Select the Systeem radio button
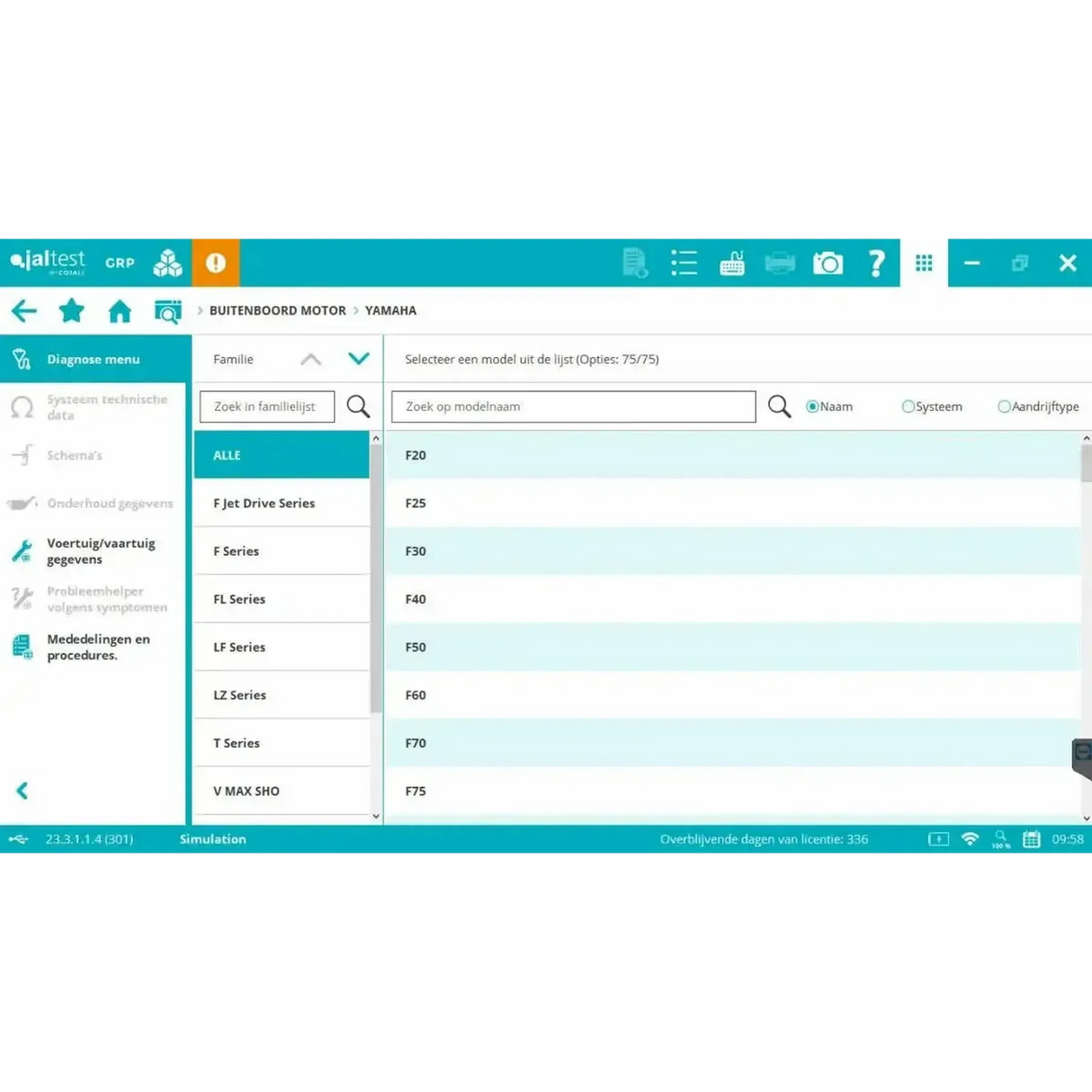The image size is (1092, 1092). (x=908, y=407)
